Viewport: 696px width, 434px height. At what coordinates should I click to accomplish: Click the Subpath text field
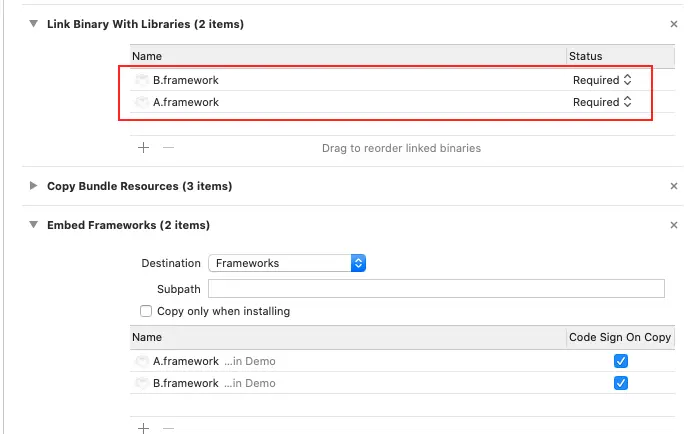point(436,288)
